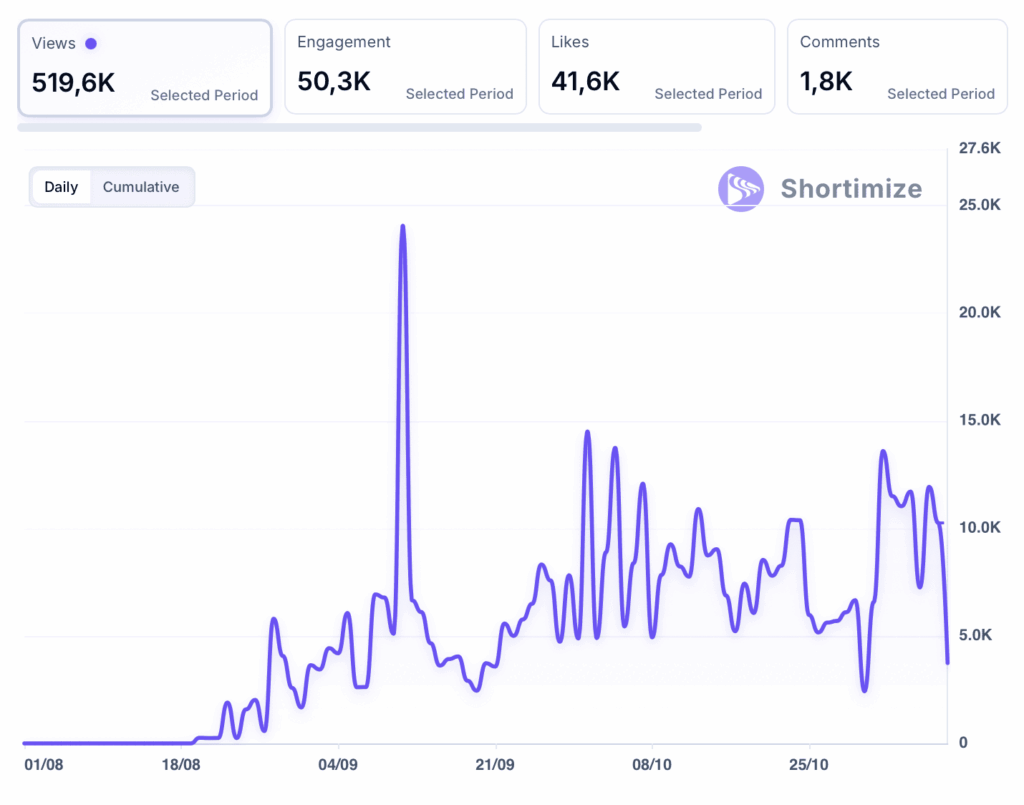Click the 25.0K y-axis label
1024x805 pixels.
coord(979,205)
